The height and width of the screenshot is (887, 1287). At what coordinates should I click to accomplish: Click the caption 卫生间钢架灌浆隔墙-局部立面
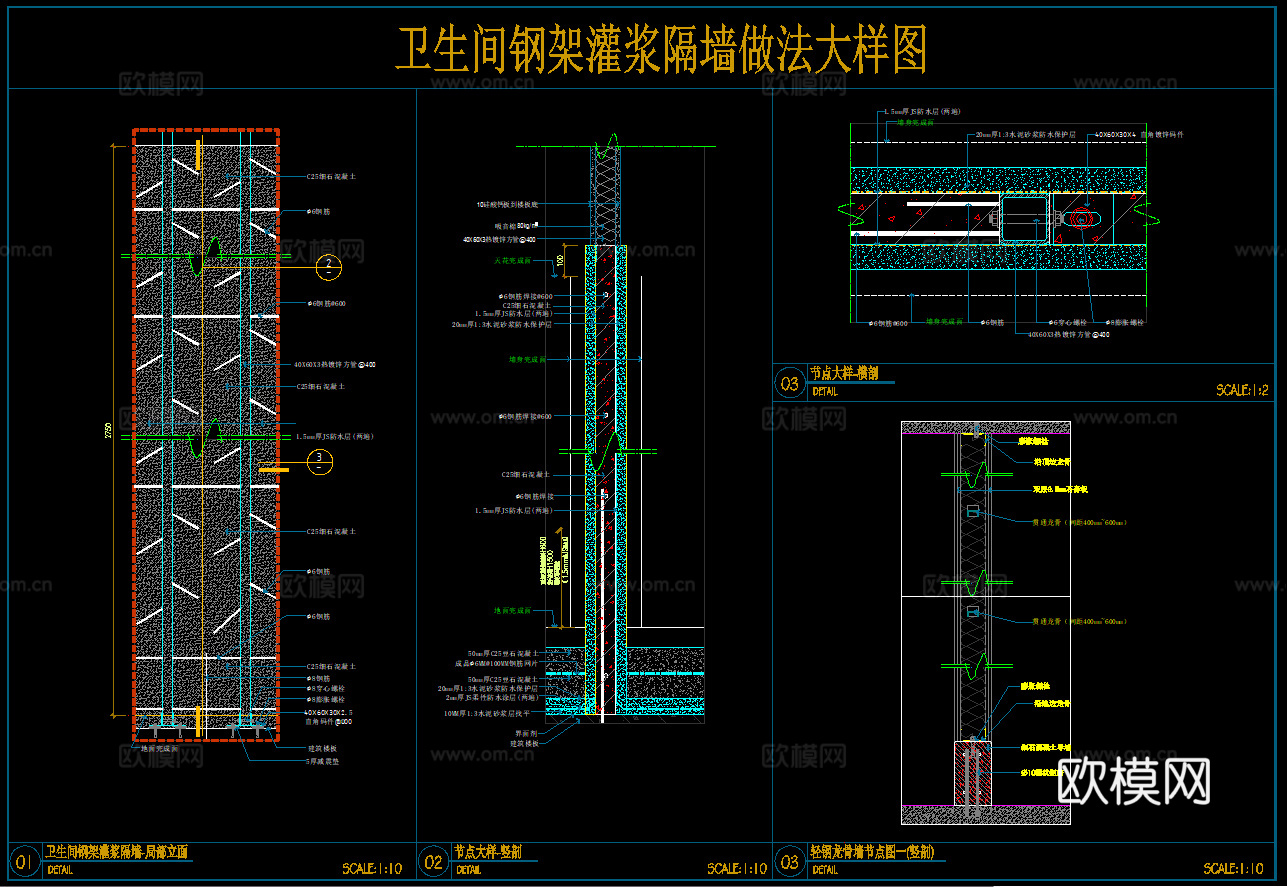[x=117, y=853]
